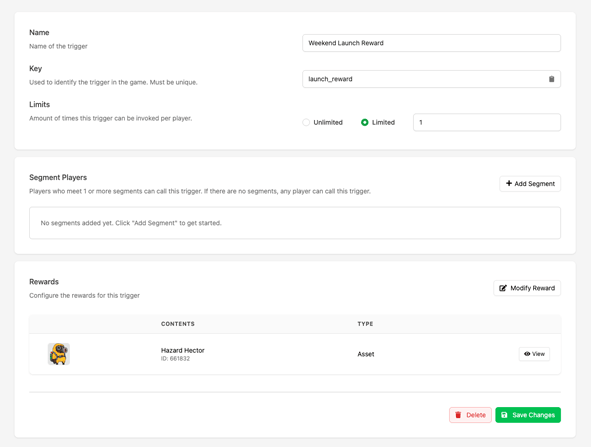The width and height of the screenshot is (591, 447).
Task: Click the Modify Reward button
Action: click(527, 288)
